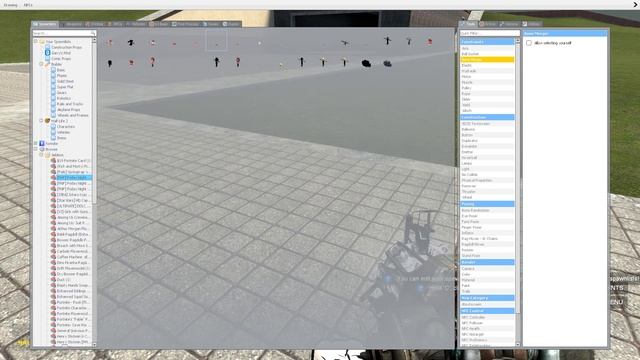Select the Hydraulic tool
Screen dimensions: 640x360
(487, 71)
